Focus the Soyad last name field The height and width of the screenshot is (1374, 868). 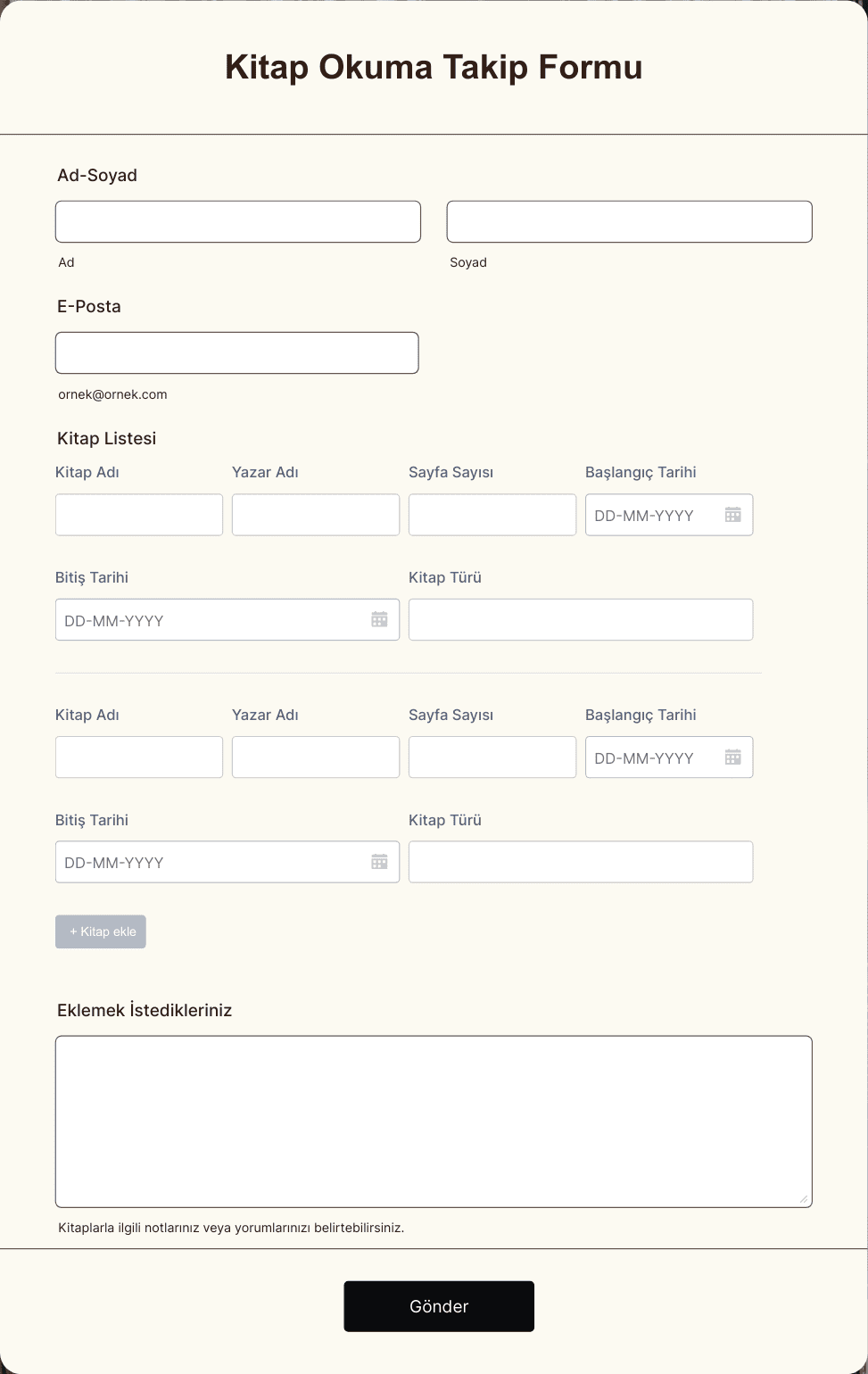(629, 221)
